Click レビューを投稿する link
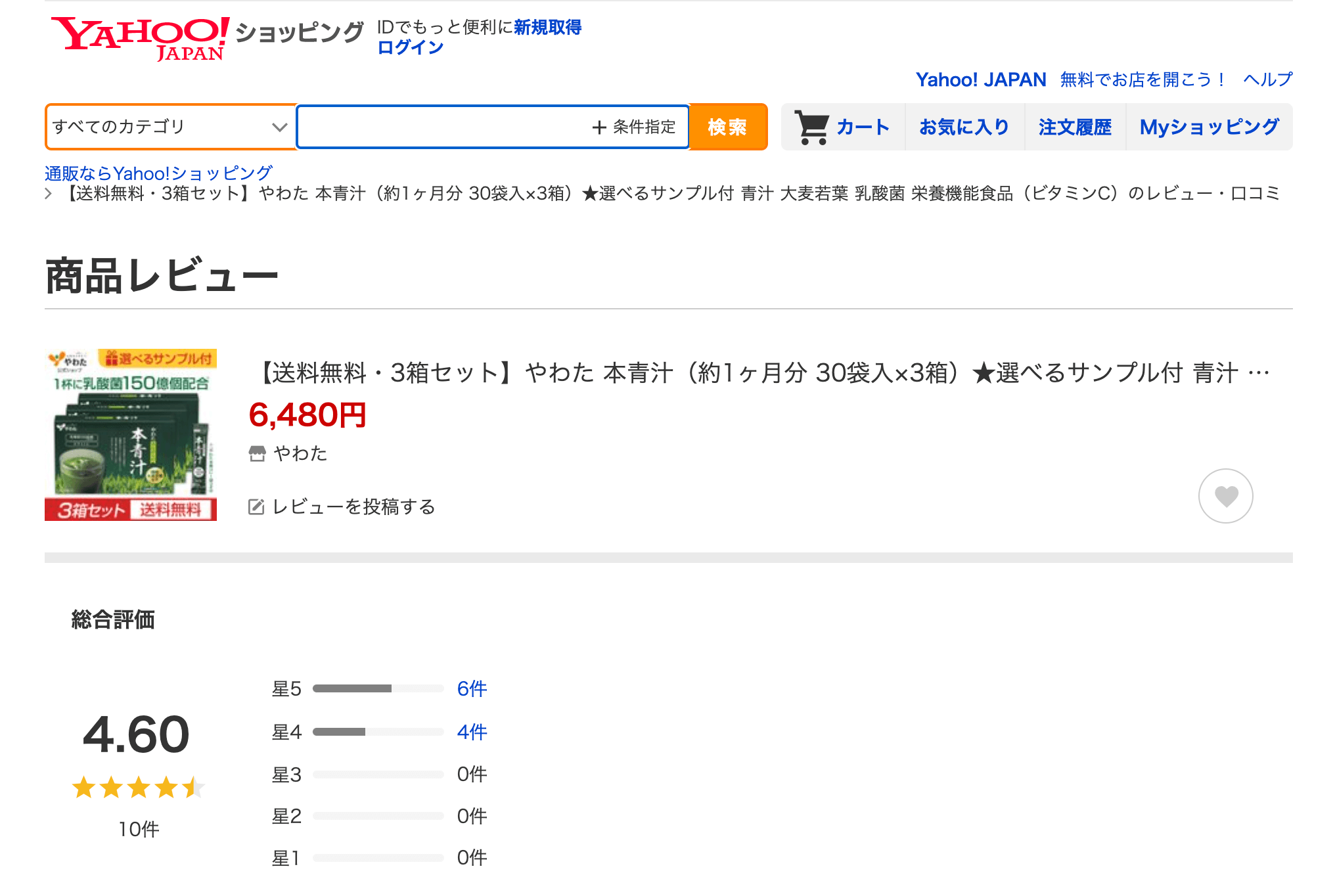 click(353, 506)
